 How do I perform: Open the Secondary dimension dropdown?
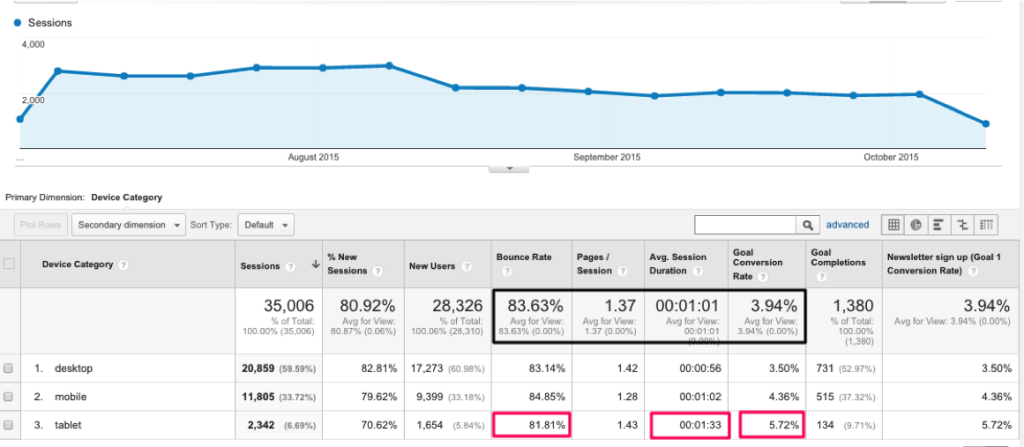point(129,225)
